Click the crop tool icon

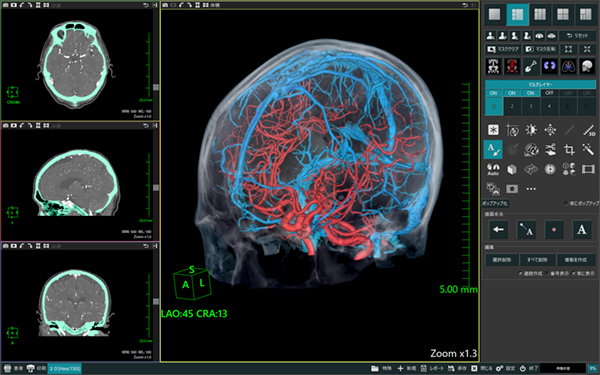point(569,150)
